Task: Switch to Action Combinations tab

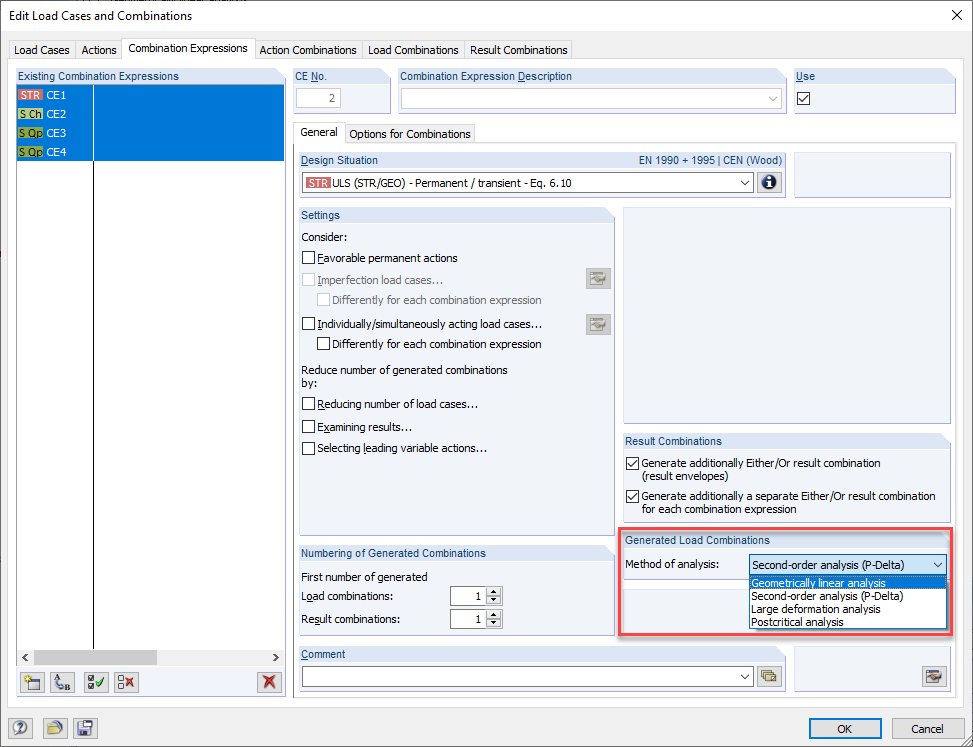Action: pos(308,50)
